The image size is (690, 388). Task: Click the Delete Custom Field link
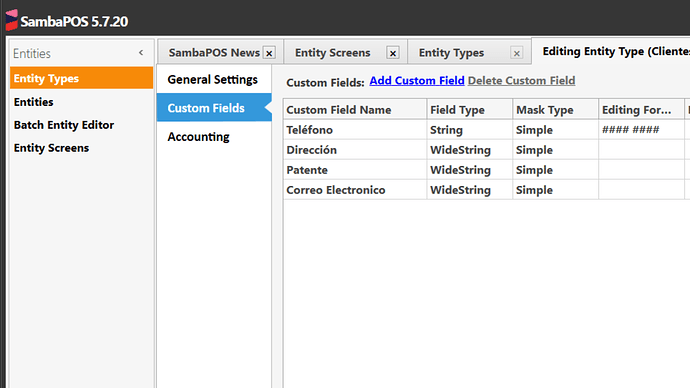pyautogui.click(x=521, y=81)
